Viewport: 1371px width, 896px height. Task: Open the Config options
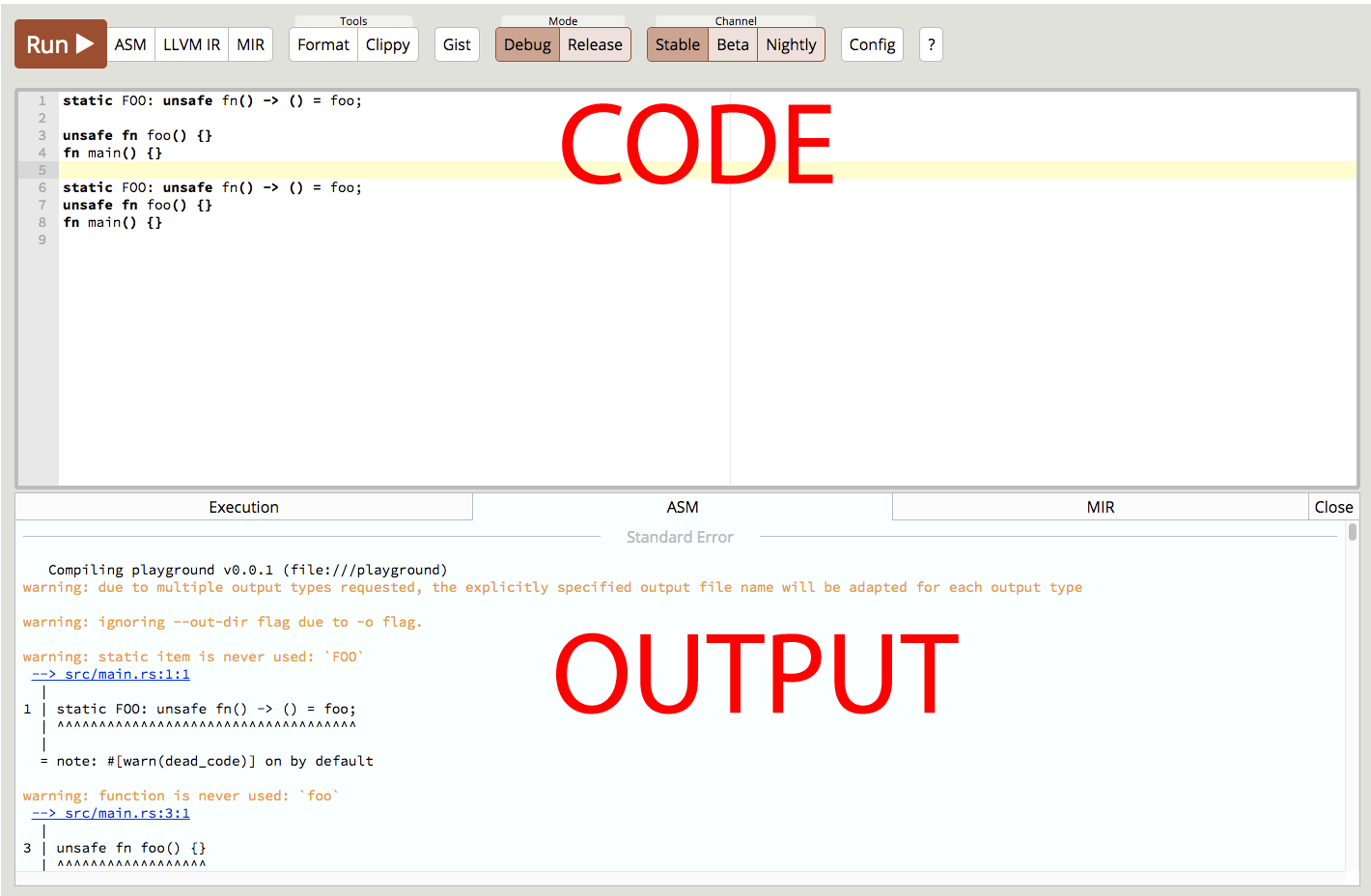click(871, 43)
